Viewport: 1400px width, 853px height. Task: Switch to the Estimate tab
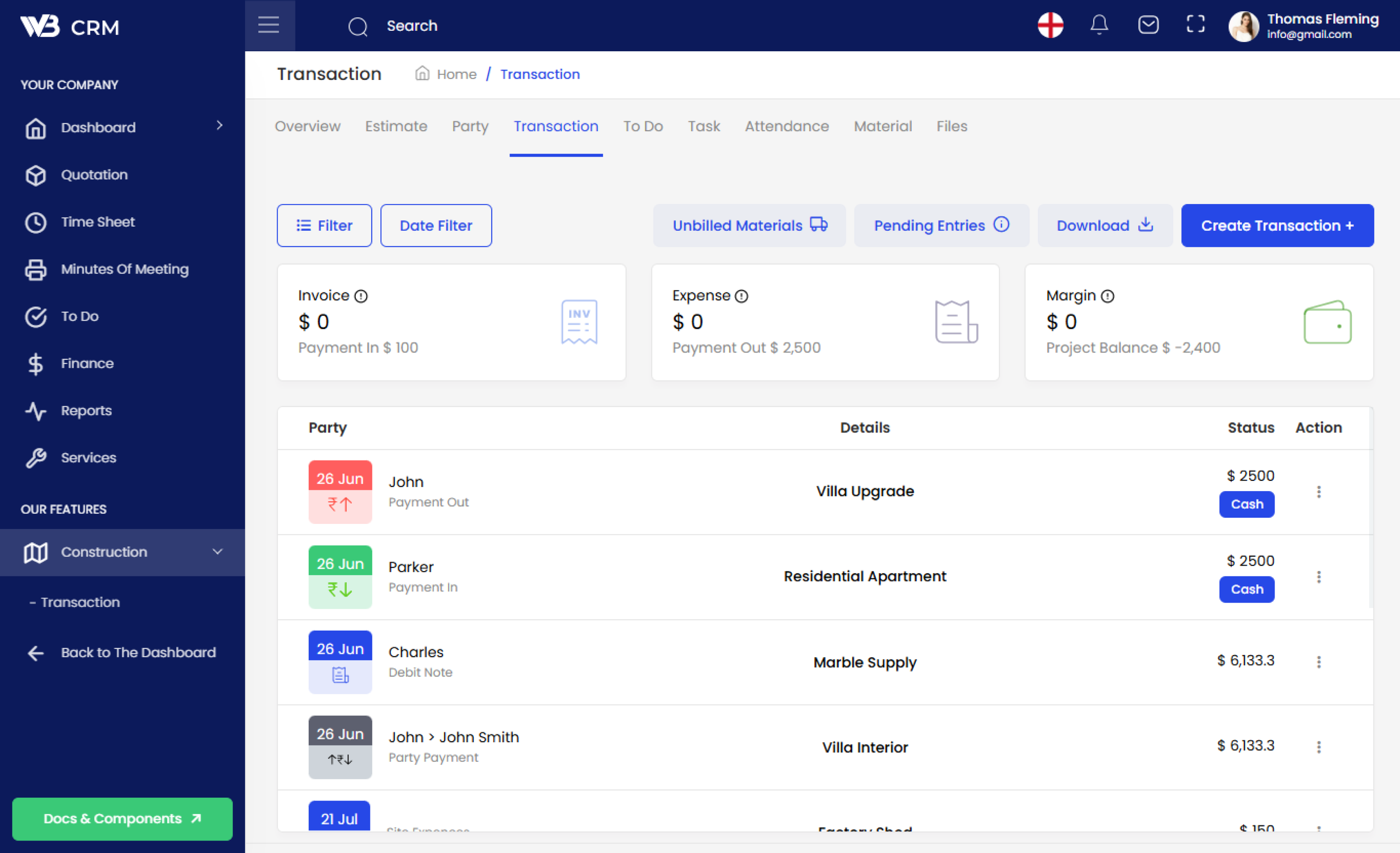395,126
